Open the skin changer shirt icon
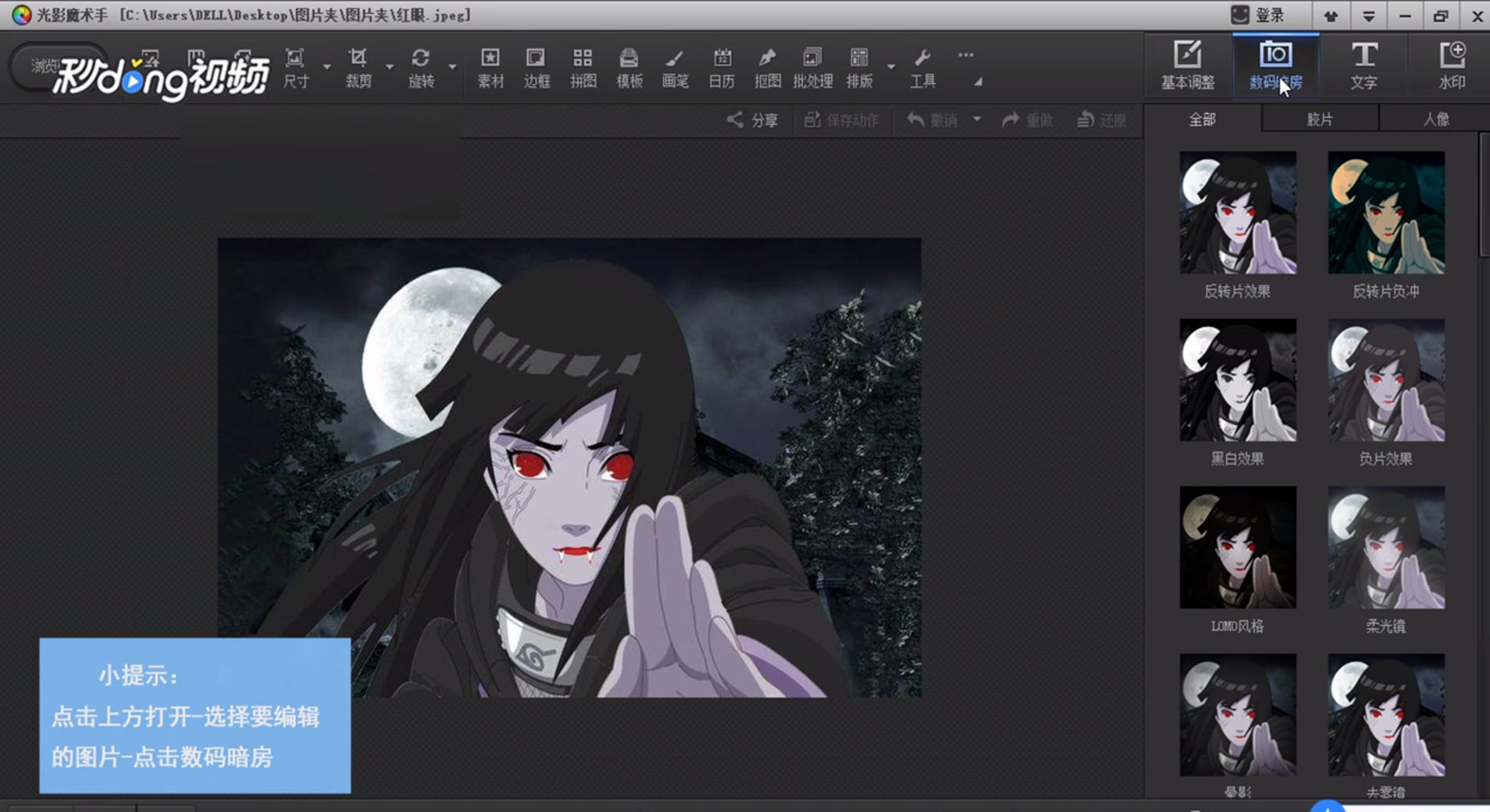This screenshot has height=812, width=1490. coord(1331,16)
